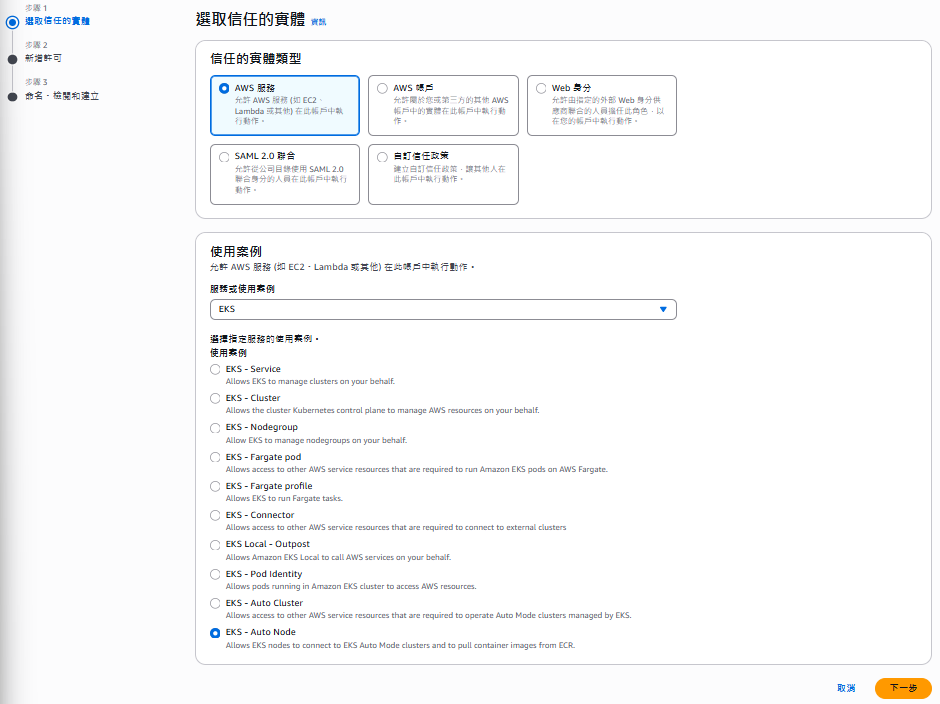Pick the EKS Local - Outpost use case
940x704 pixels.
pos(215,545)
